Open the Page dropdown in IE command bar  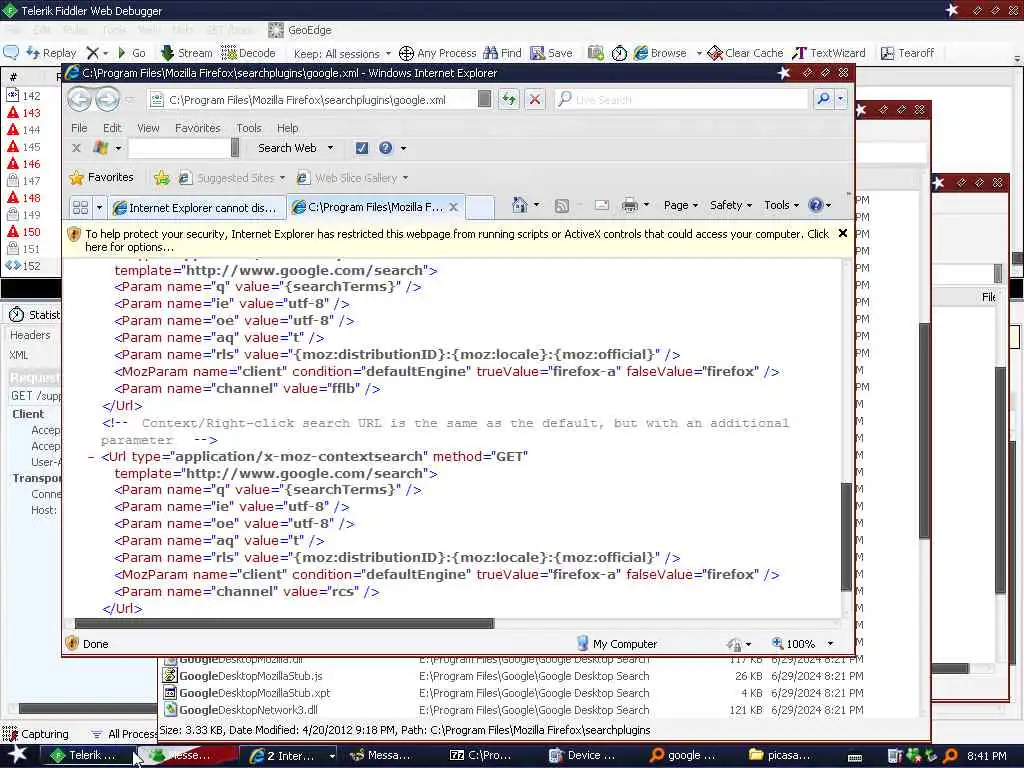pos(681,205)
